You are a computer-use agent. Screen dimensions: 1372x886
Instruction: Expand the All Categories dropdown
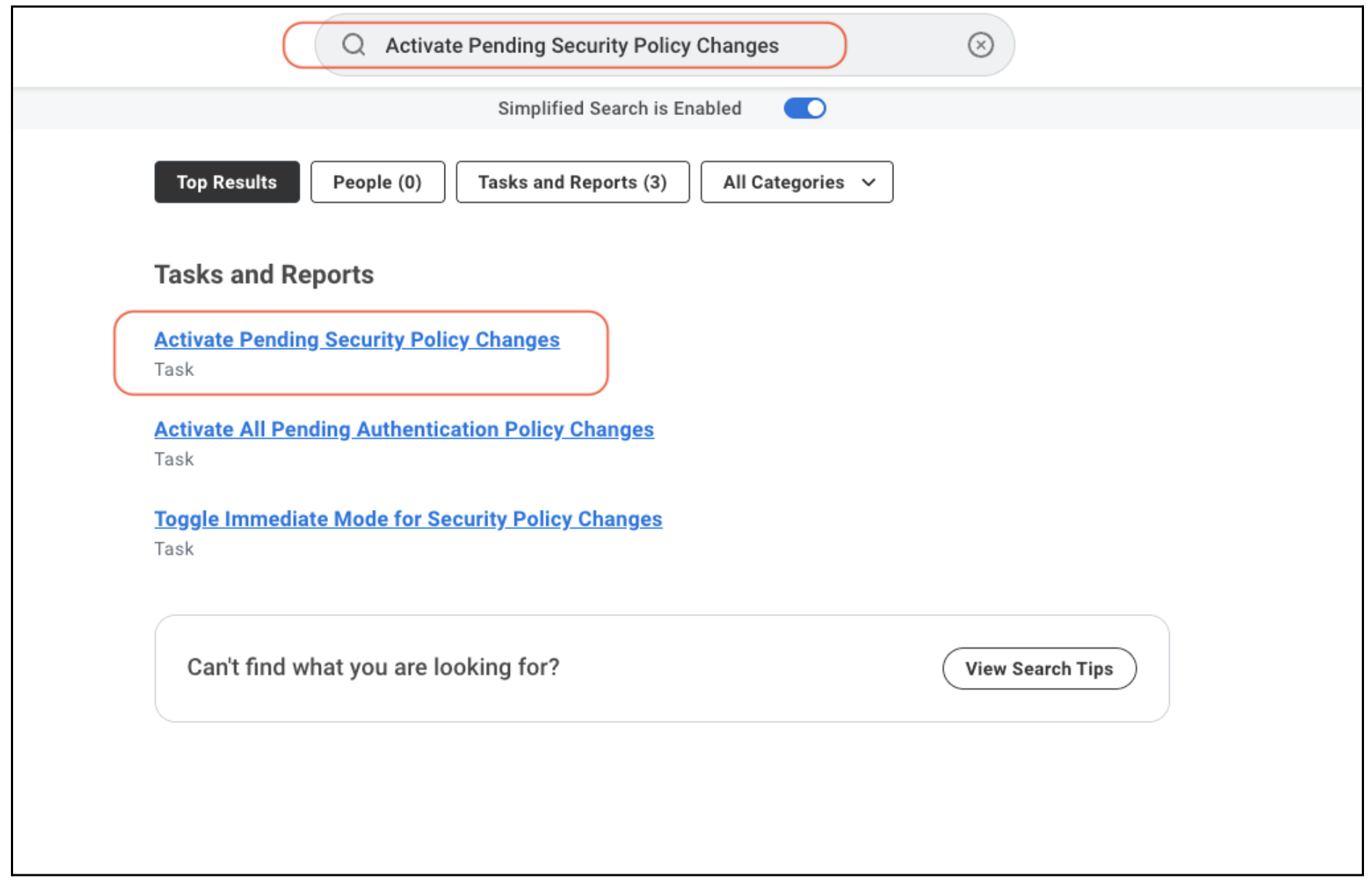pyautogui.click(x=797, y=182)
